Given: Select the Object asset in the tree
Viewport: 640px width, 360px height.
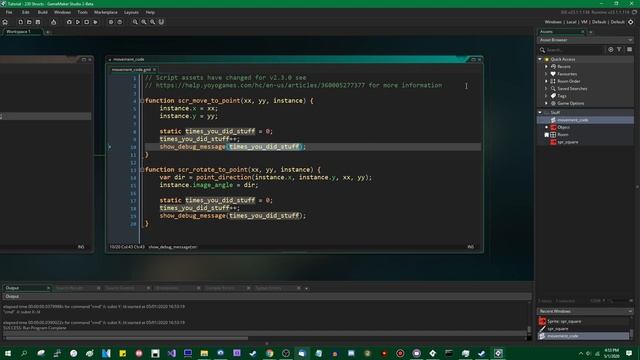Looking at the screenshot, I should (563, 127).
